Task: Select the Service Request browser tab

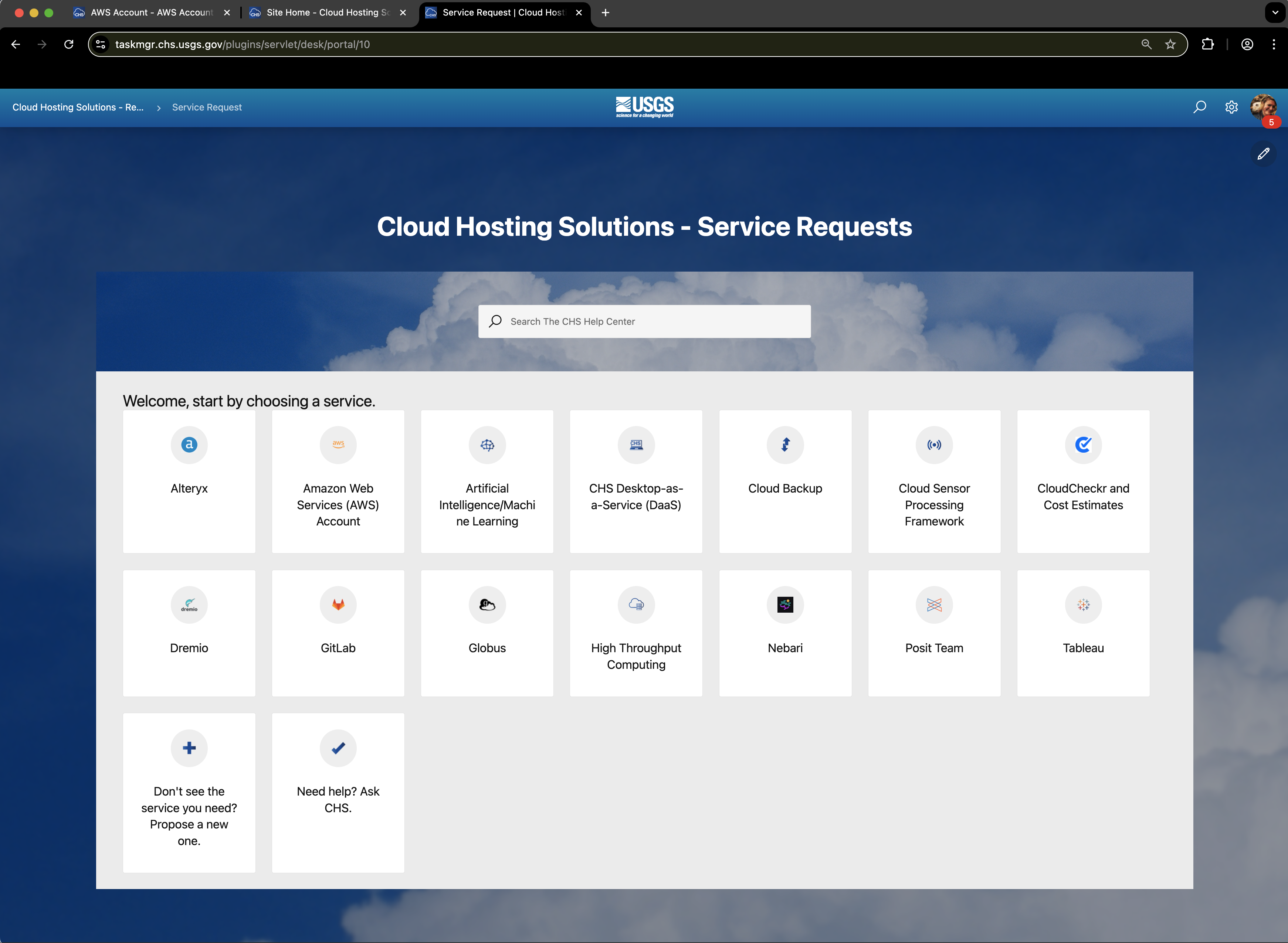Action: point(504,13)
